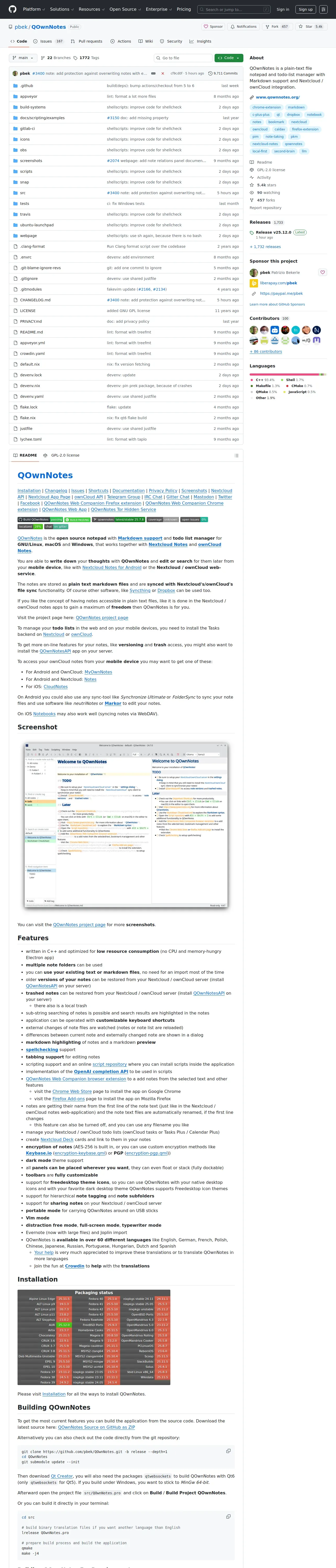View the 9,711 Commits history
This screenshot has width=336, height=1568.
pyautogui.click(x=223, y=73)
